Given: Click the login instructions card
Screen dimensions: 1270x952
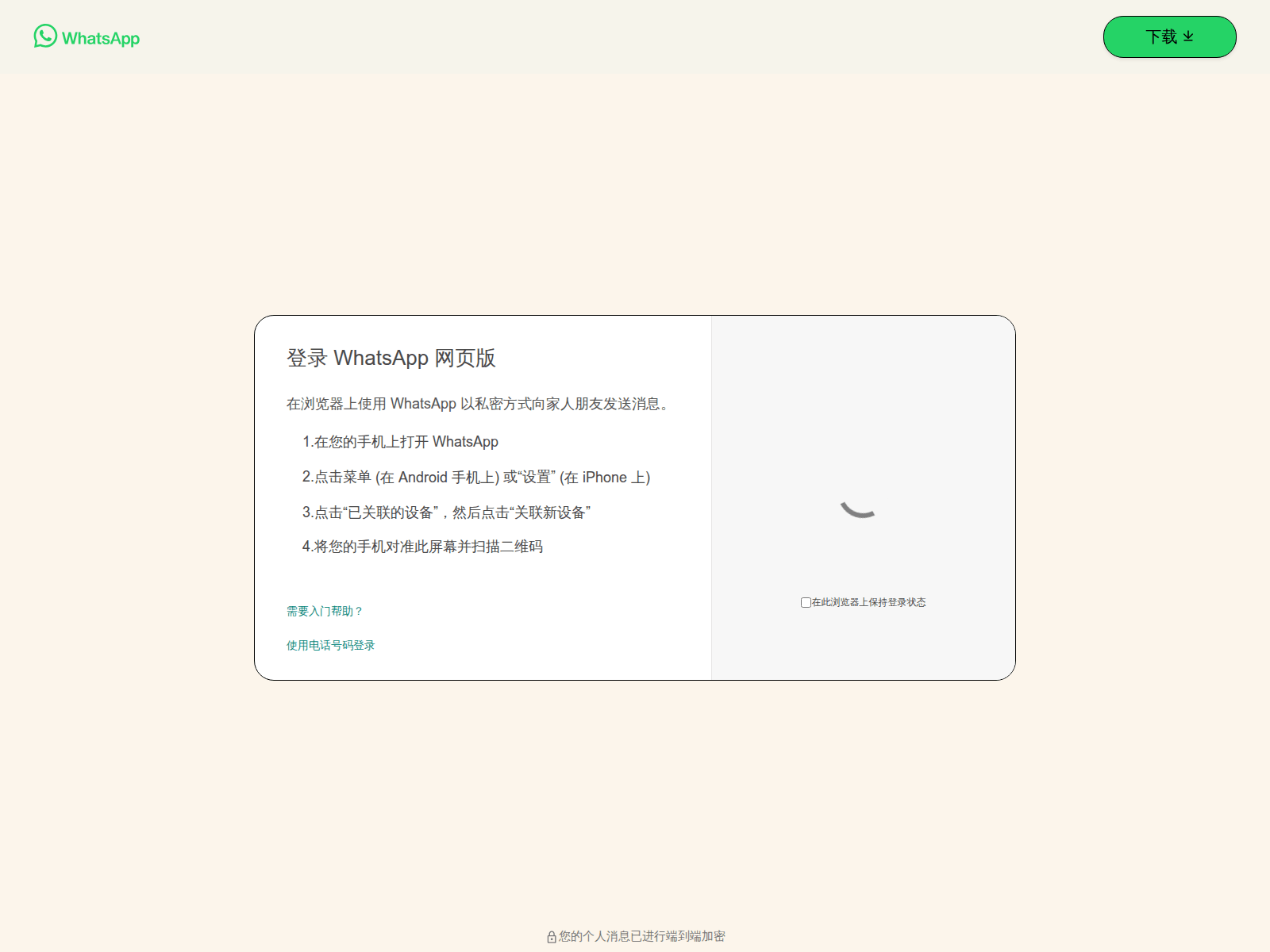Looking at the screenshot, I should point(484,497).
